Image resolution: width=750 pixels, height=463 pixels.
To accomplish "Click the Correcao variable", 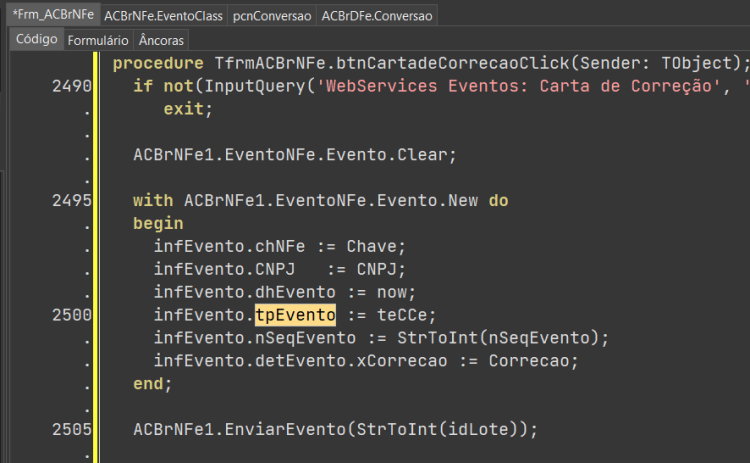I will (529, 361).
